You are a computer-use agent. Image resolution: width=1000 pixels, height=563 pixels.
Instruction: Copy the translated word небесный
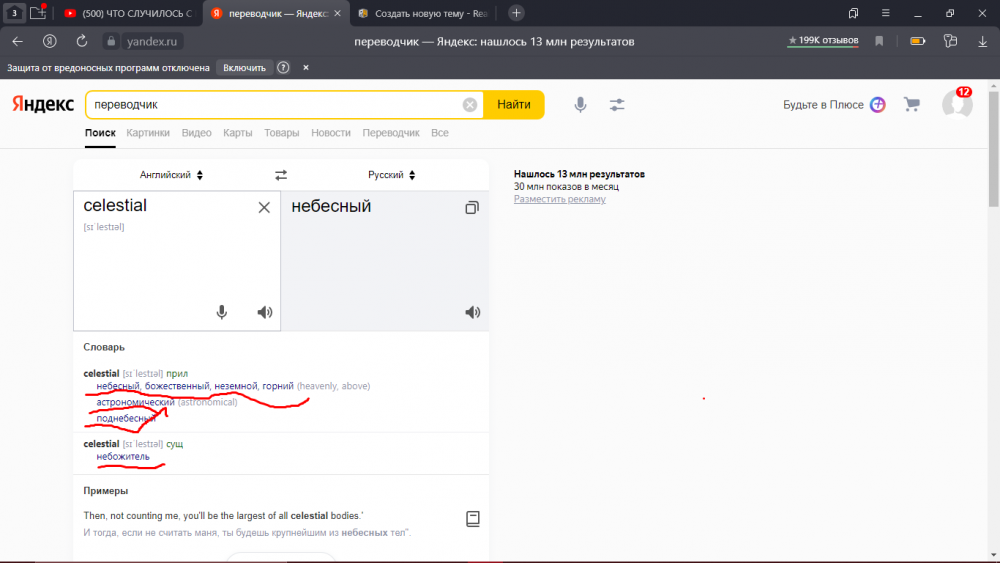pos(472,207)
